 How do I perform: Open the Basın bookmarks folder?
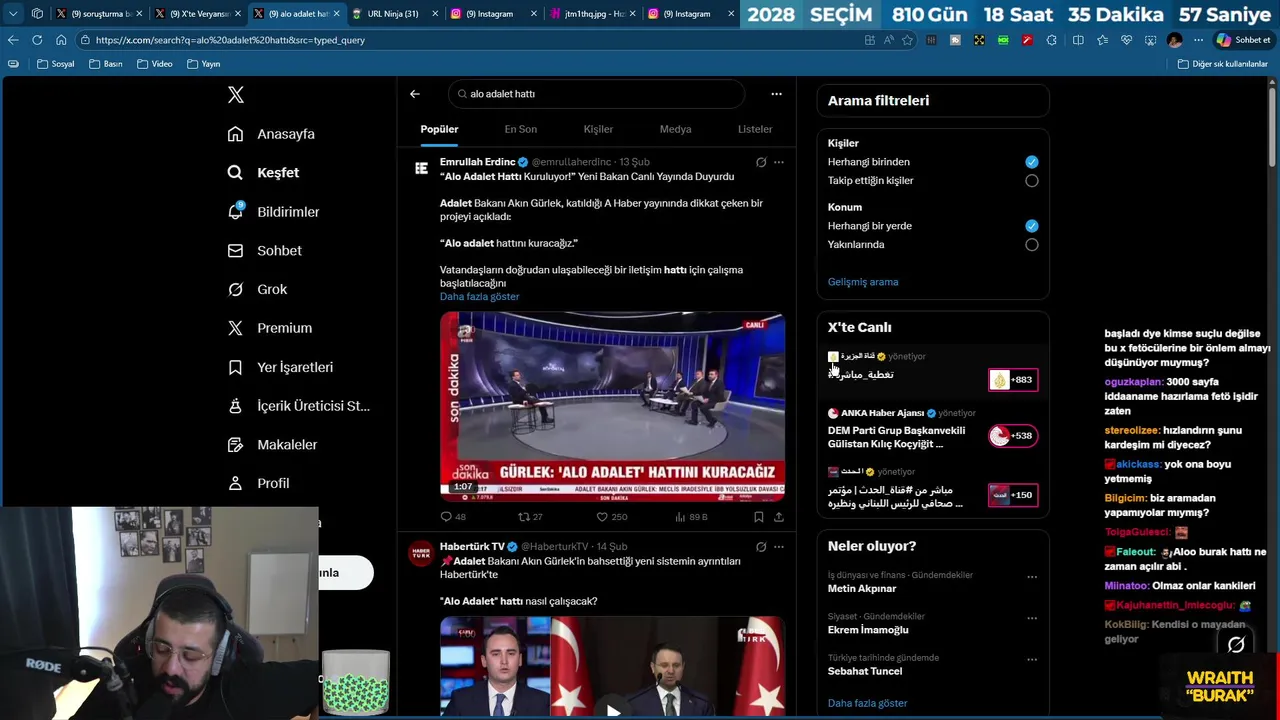point(106,64)
